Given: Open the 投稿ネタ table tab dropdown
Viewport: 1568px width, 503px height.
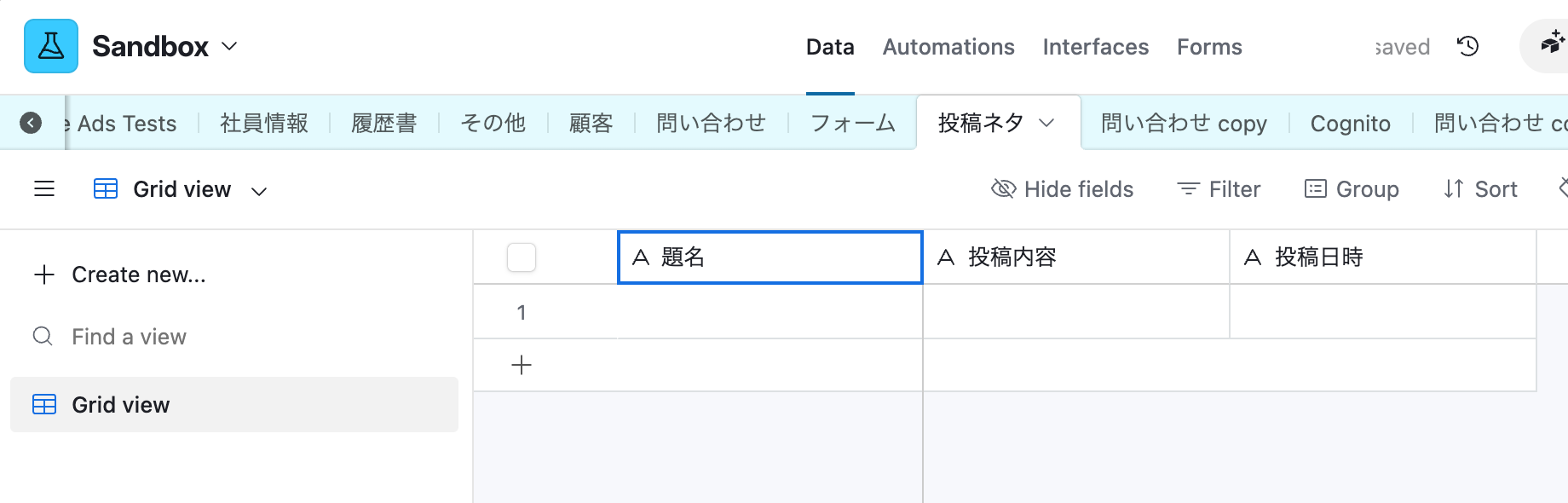Looking at the screenshot, I should [x=1047, y=124].
